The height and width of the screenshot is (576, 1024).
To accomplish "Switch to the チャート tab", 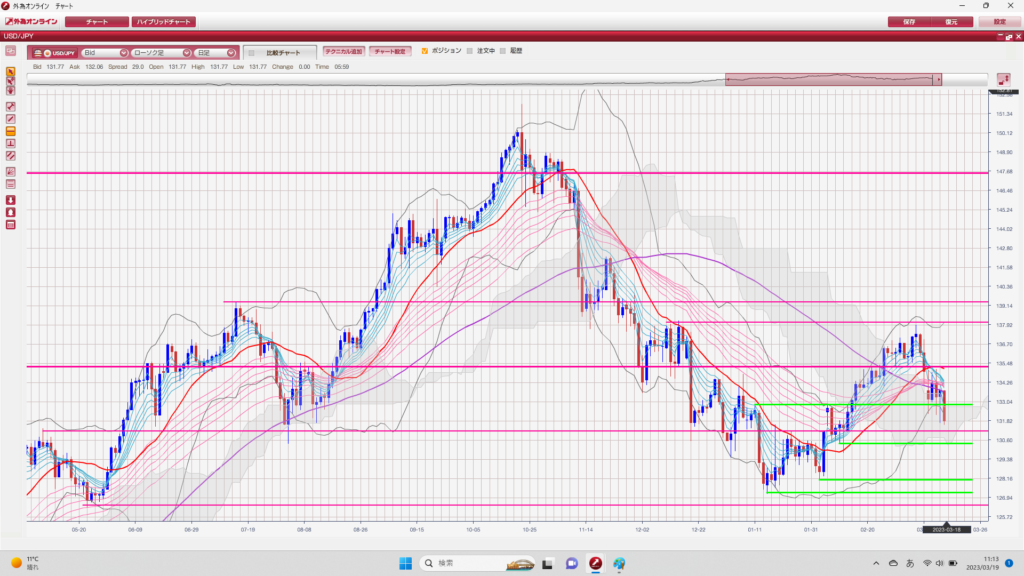I will click(97, 22).
